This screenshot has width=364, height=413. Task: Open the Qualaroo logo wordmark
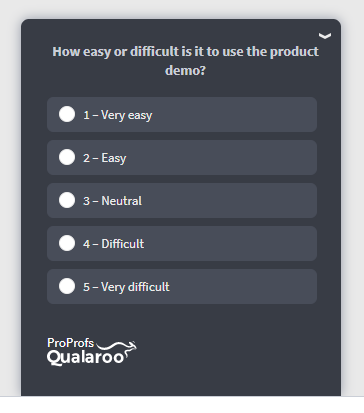click(86, 357)
